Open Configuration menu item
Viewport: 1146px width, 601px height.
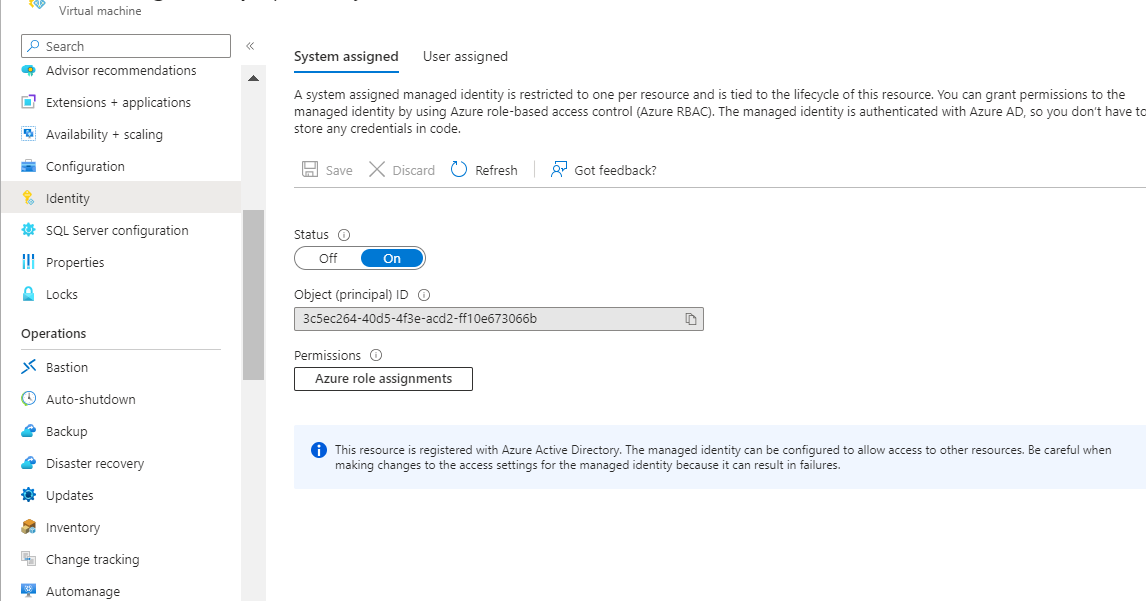point(121,166)
